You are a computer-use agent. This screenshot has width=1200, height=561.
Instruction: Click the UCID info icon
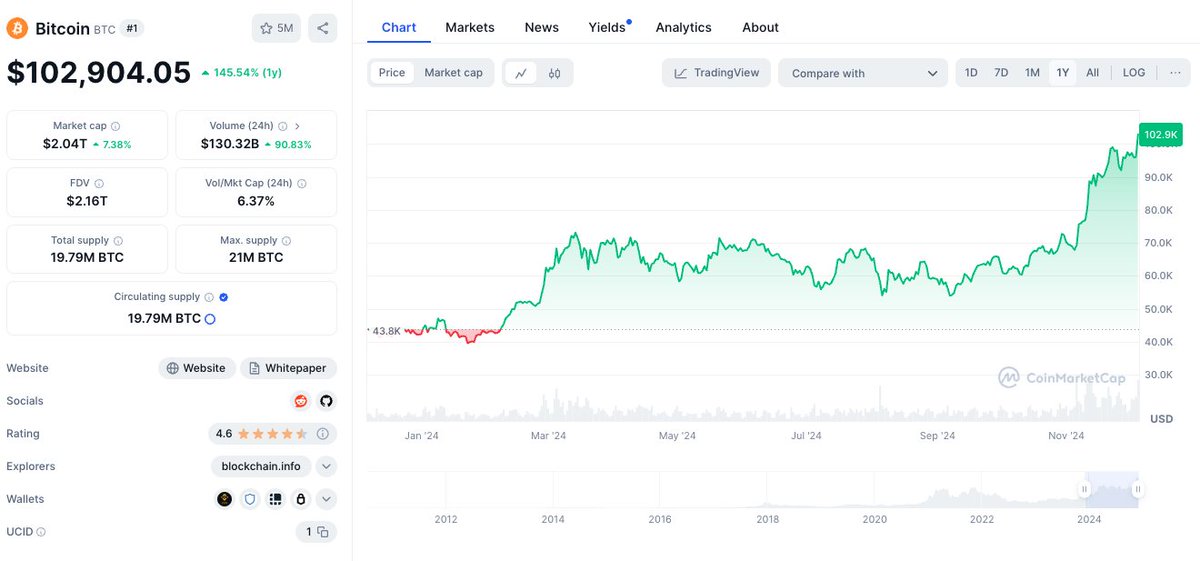tap(41, 532)
